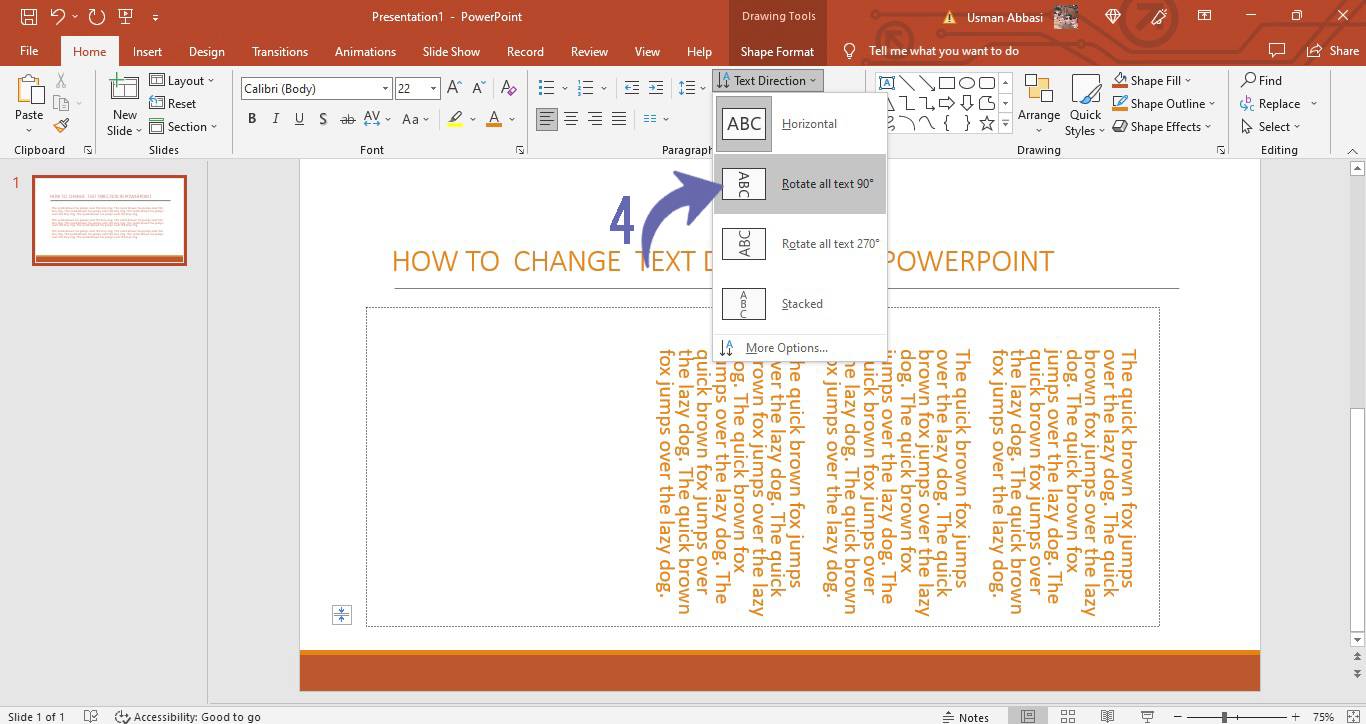1366x724 pixels.
Task: Check spelling icon in status bar
Action: pos(91,716)
